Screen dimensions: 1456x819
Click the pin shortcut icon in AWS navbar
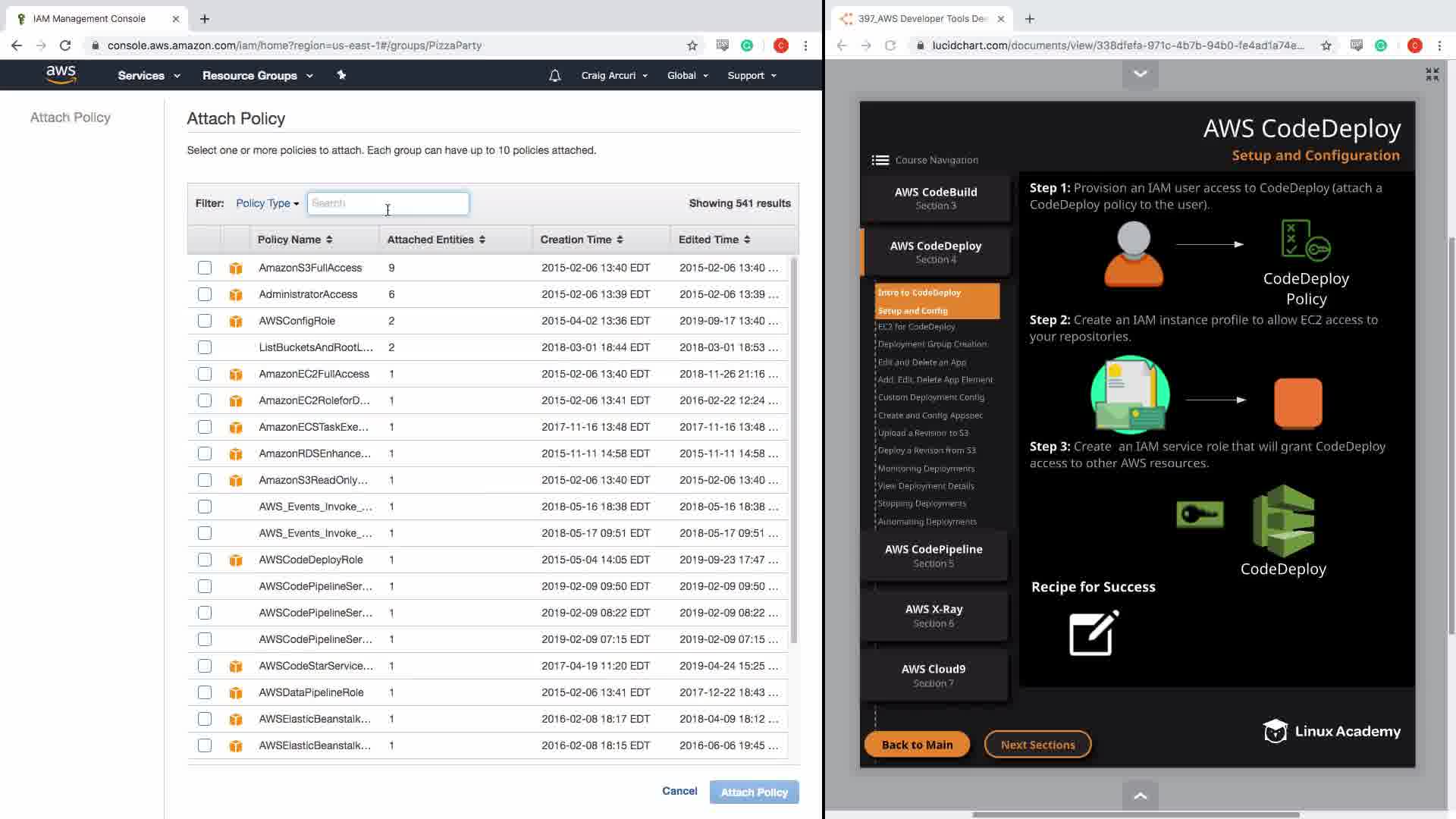tap(341, 75)
